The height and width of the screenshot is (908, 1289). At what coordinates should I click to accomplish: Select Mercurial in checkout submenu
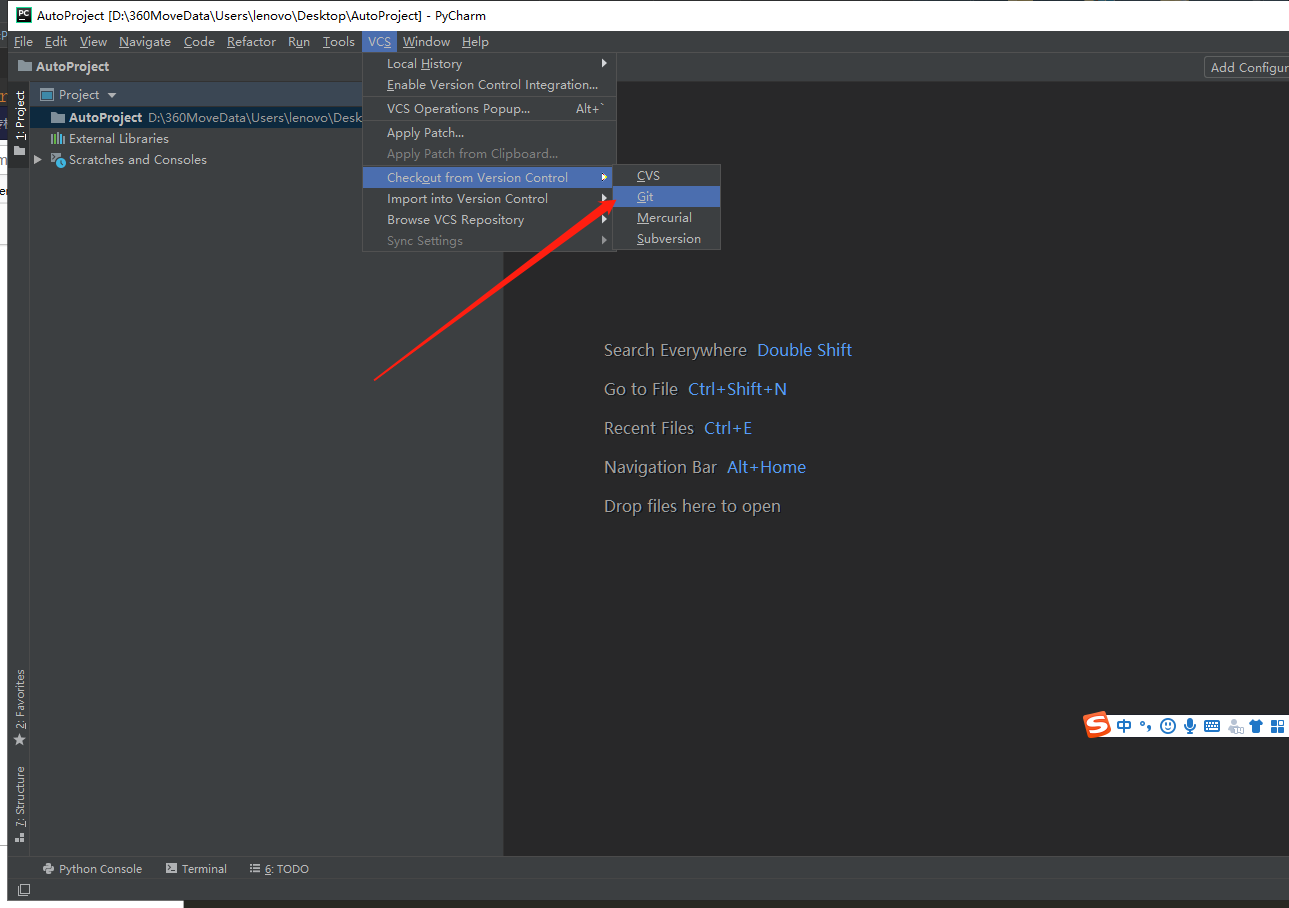(666, 217)
